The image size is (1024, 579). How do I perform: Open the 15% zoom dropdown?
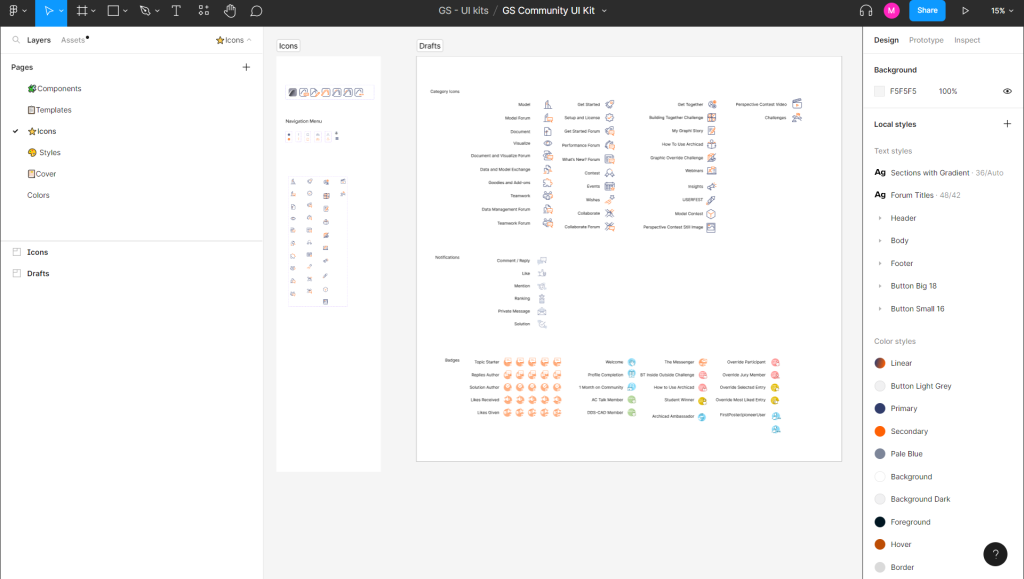(x=1001, y=11)
